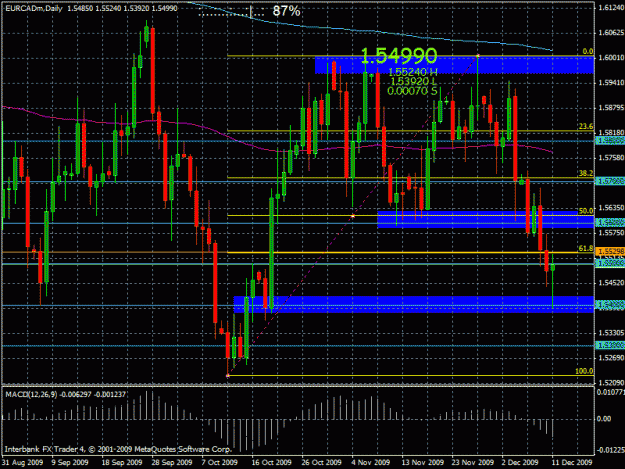
Task: Click 1.55750 on the price axis
Action: click(x=611, y=232)
